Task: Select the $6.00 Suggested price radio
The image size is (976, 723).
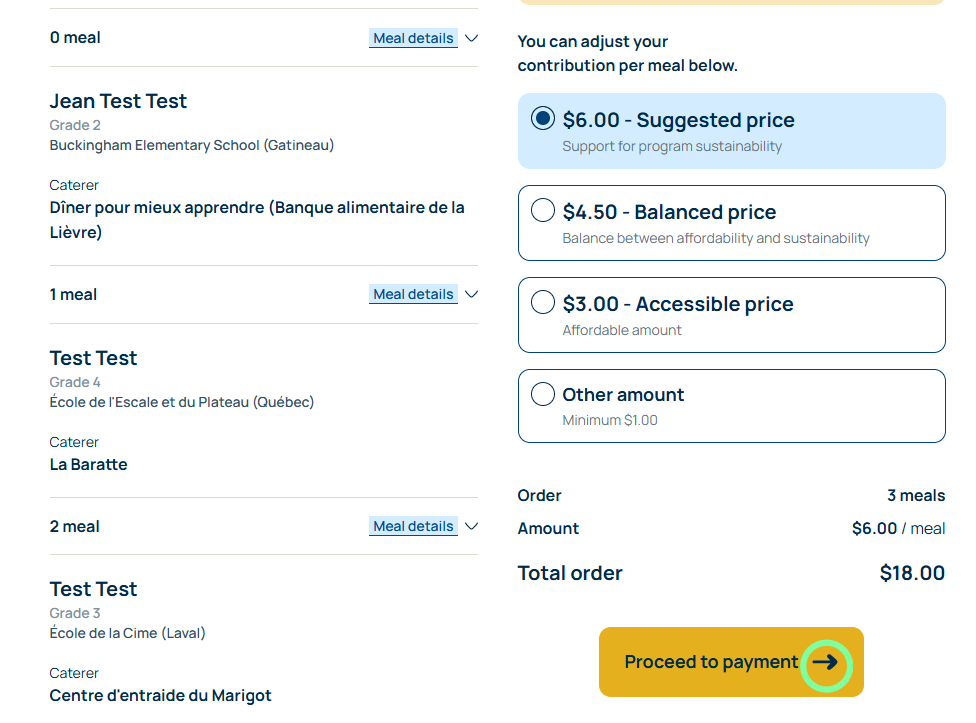Action: [542, 119]
